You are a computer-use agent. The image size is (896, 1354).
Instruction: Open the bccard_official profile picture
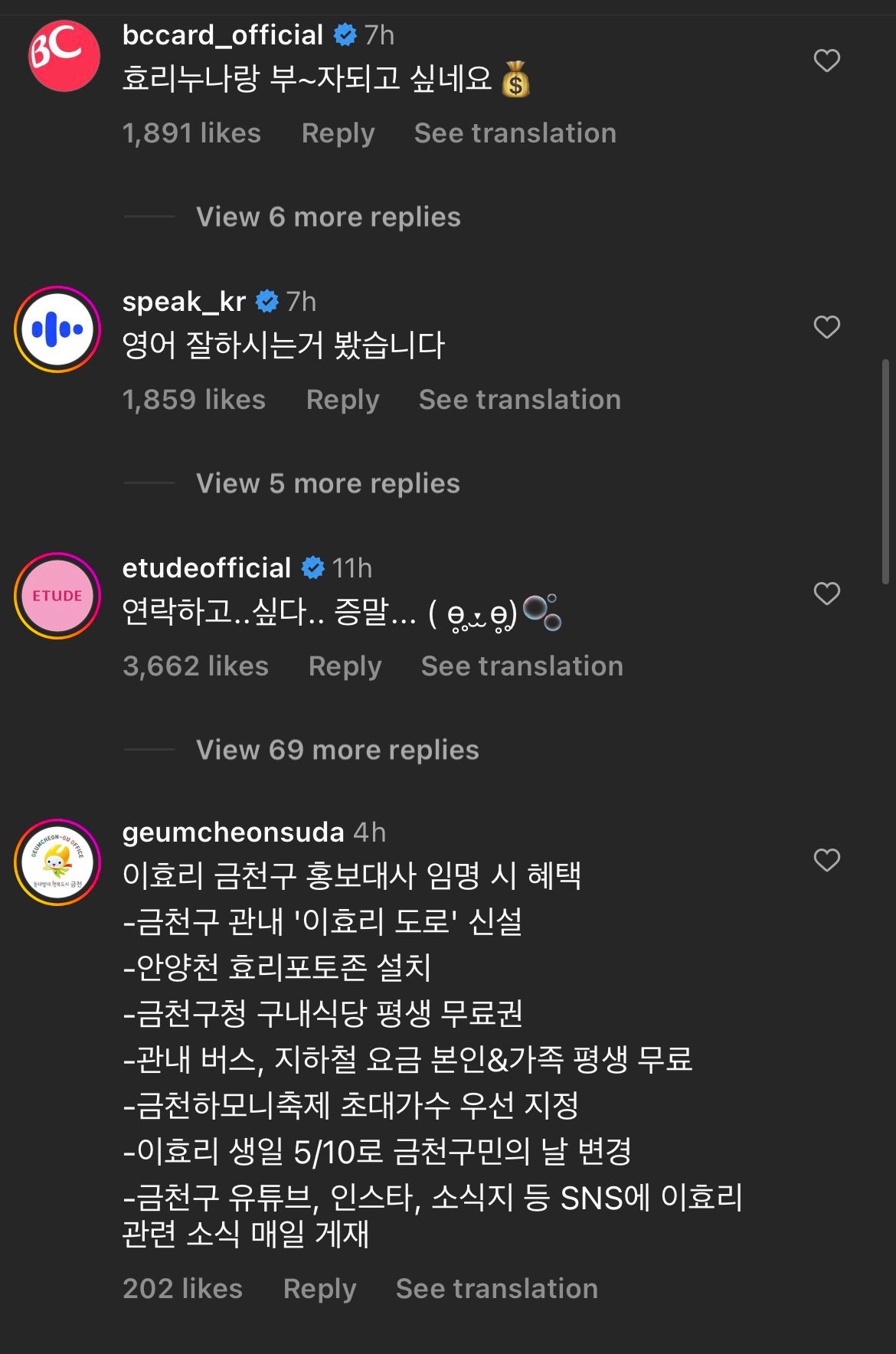click(x=64, y=56)
